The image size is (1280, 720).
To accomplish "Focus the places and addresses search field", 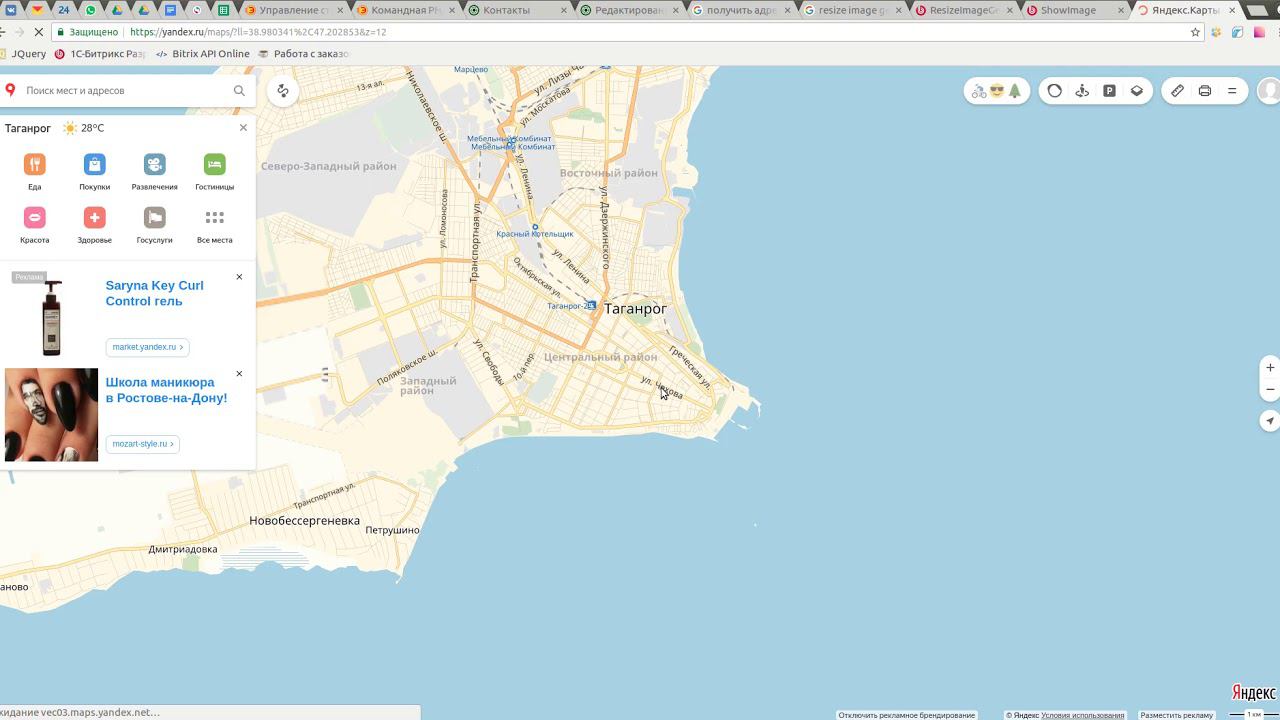I will coord(125,91).
